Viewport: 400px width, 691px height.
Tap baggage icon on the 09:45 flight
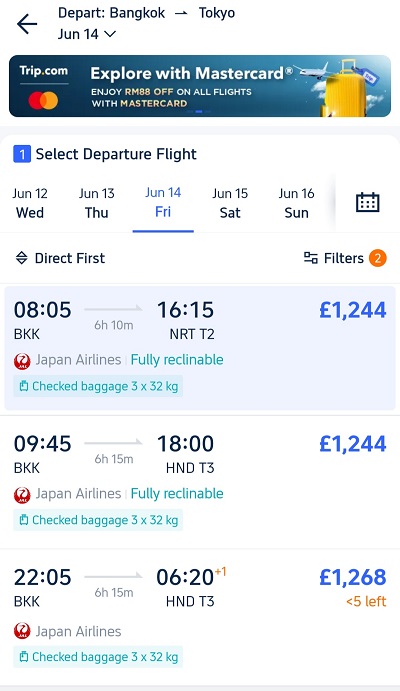(23, 520)
